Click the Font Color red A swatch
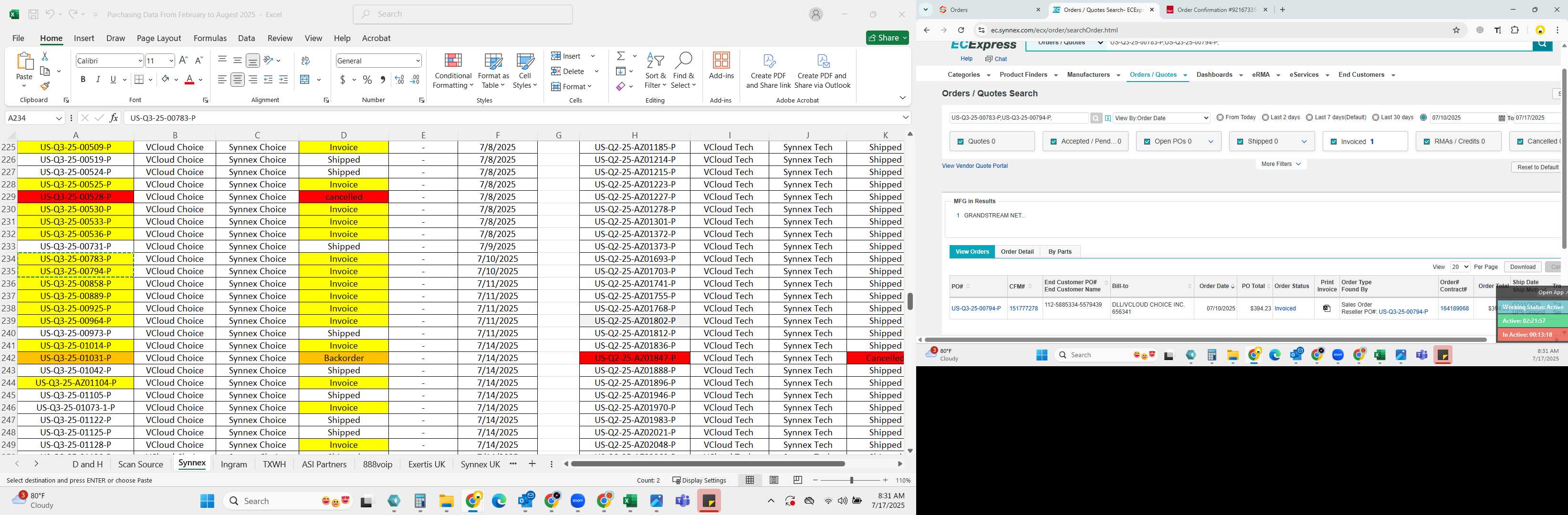The height and width of the screenshot is (515, 1568). (189, 80)
